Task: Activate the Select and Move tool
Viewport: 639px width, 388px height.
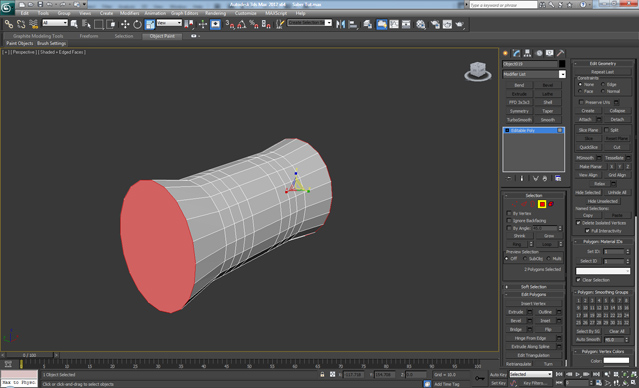Action: pos(125,24)
